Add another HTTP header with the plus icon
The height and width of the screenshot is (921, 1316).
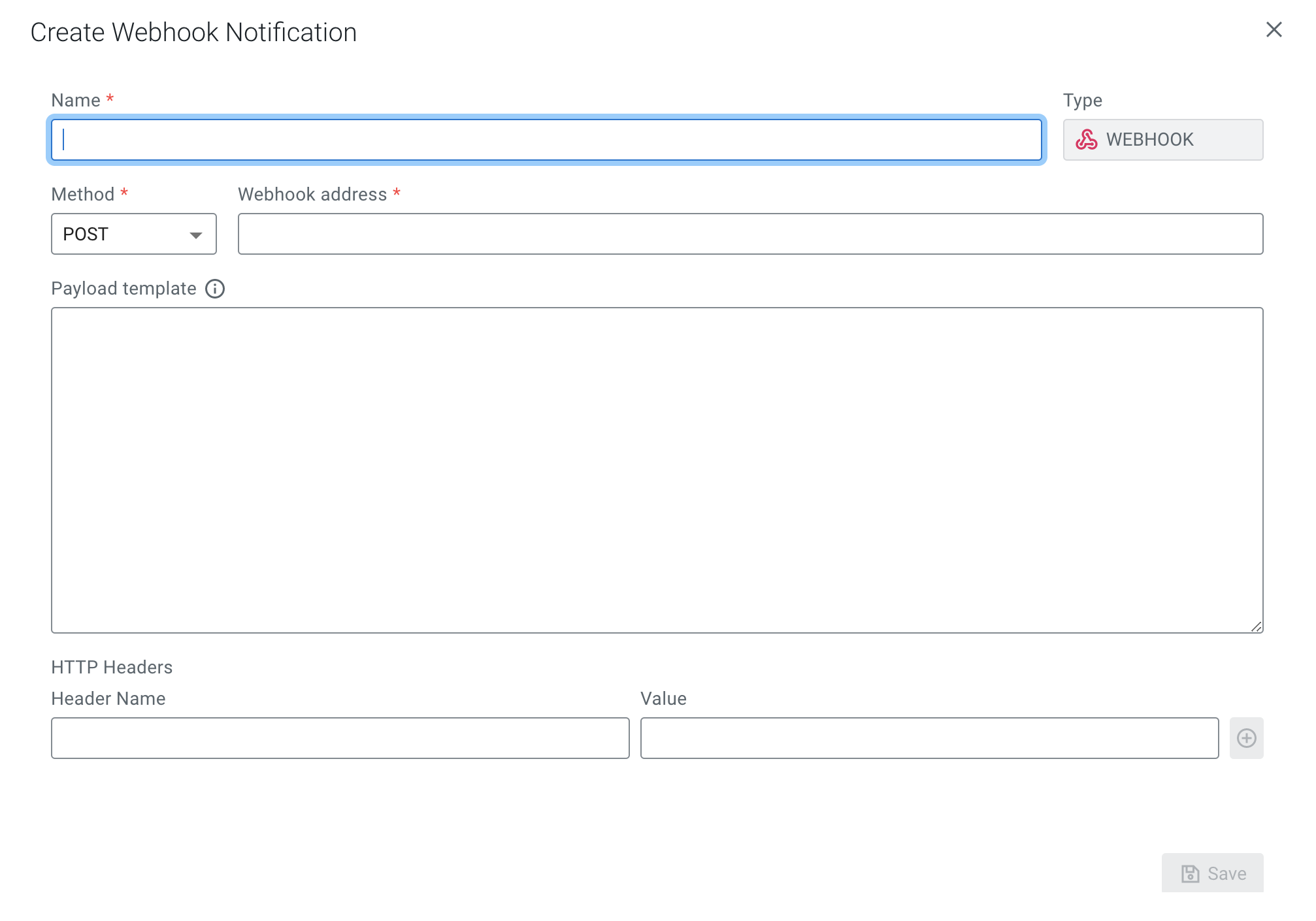1246,738
